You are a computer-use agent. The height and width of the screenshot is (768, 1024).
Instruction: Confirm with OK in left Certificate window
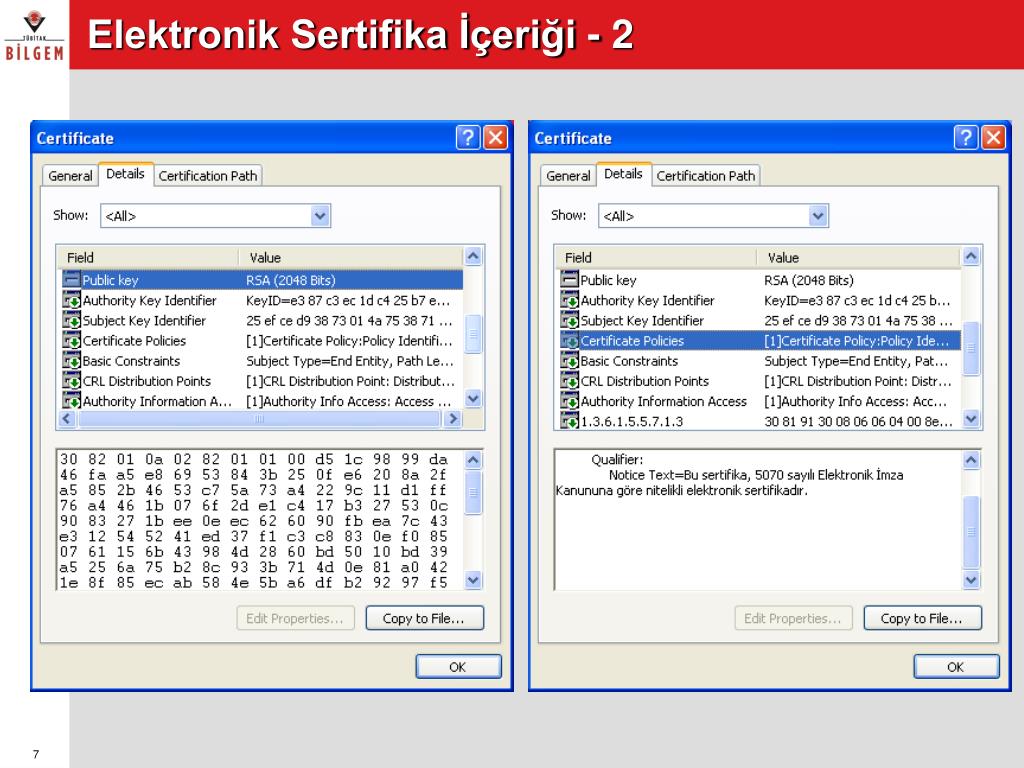[458, 667]
